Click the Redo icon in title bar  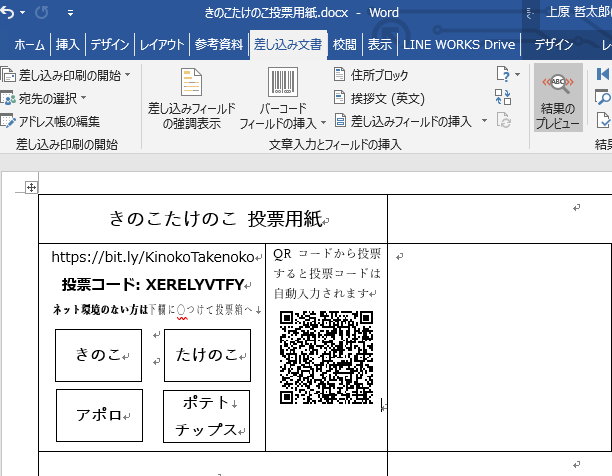(42, 12)
